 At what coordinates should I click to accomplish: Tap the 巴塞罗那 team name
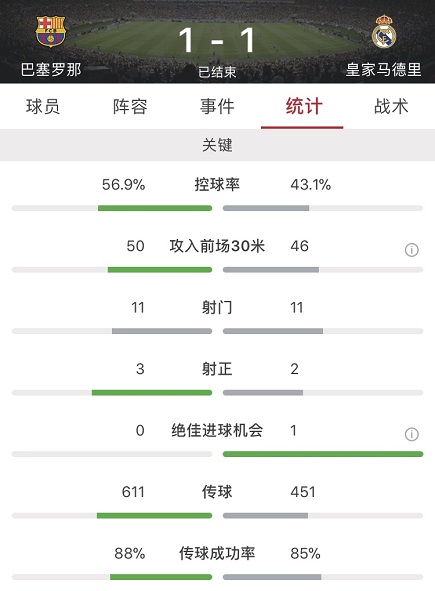[51, 70]
